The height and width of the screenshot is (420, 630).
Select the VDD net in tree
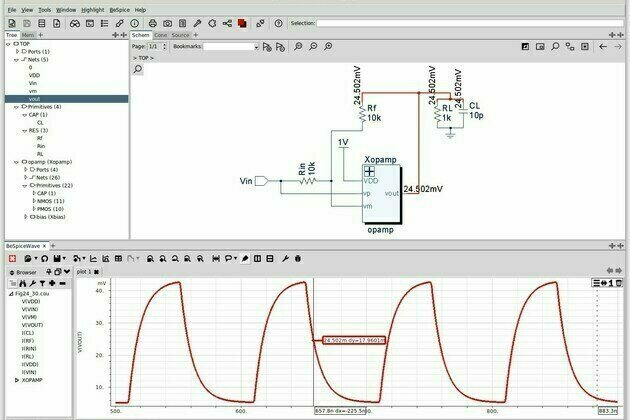pyautogui.click(x=34, y=75)
